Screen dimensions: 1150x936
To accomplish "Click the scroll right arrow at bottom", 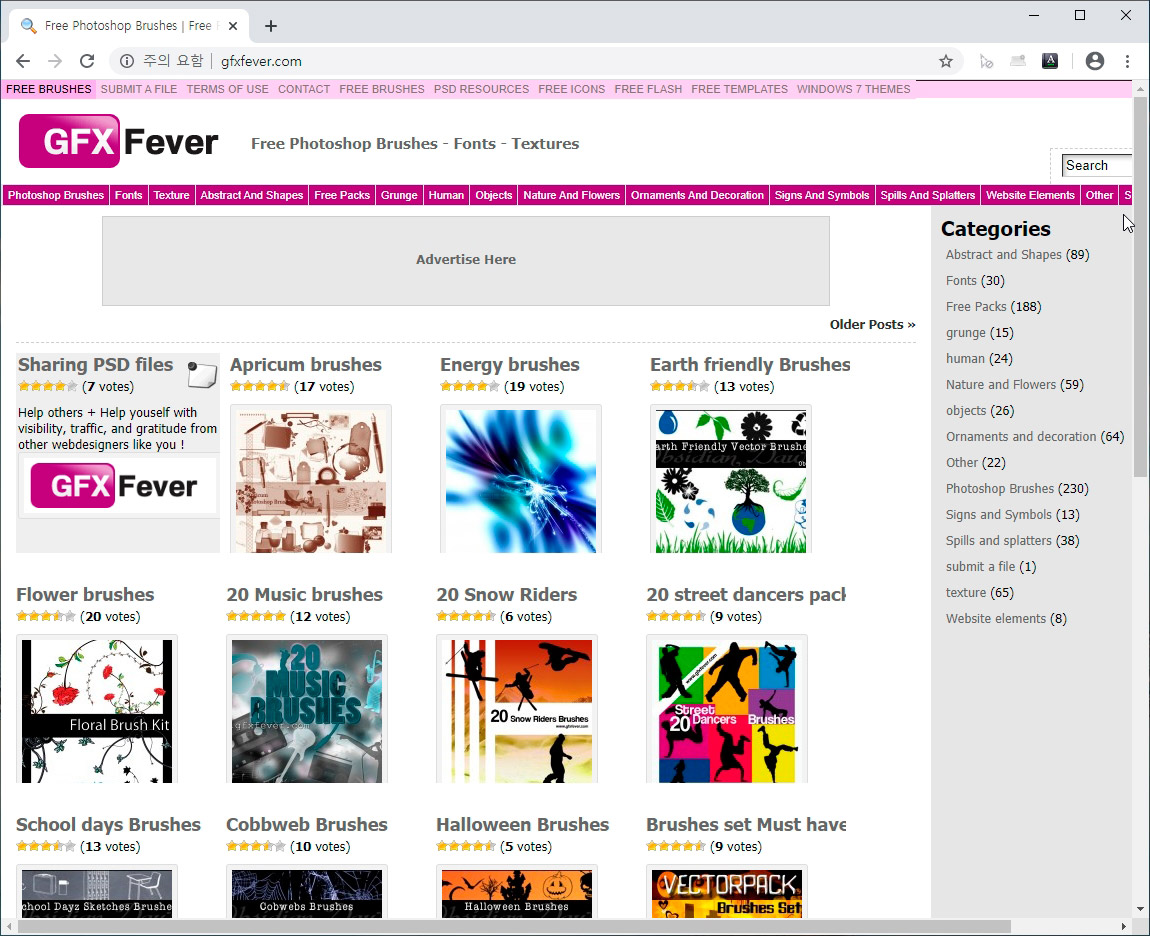I will pyautogui.click(x=1124, y=926).
